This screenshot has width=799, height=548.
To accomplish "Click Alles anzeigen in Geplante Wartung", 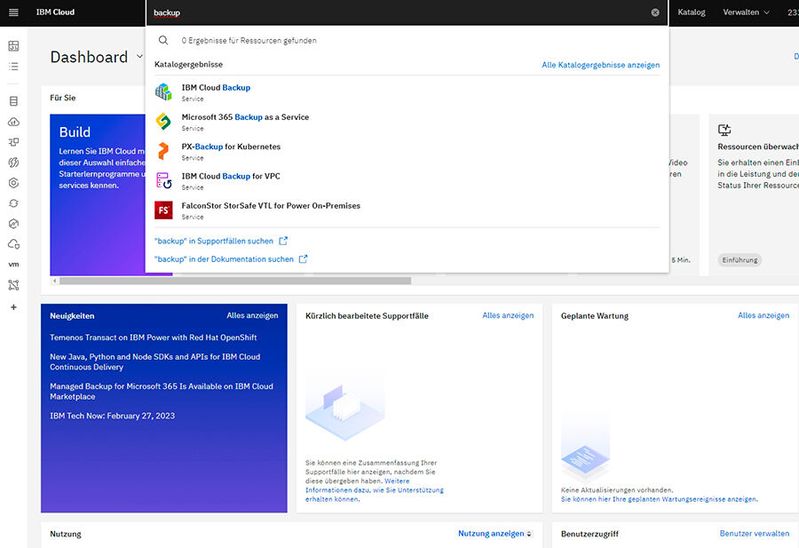I will [x=763, y=316].
